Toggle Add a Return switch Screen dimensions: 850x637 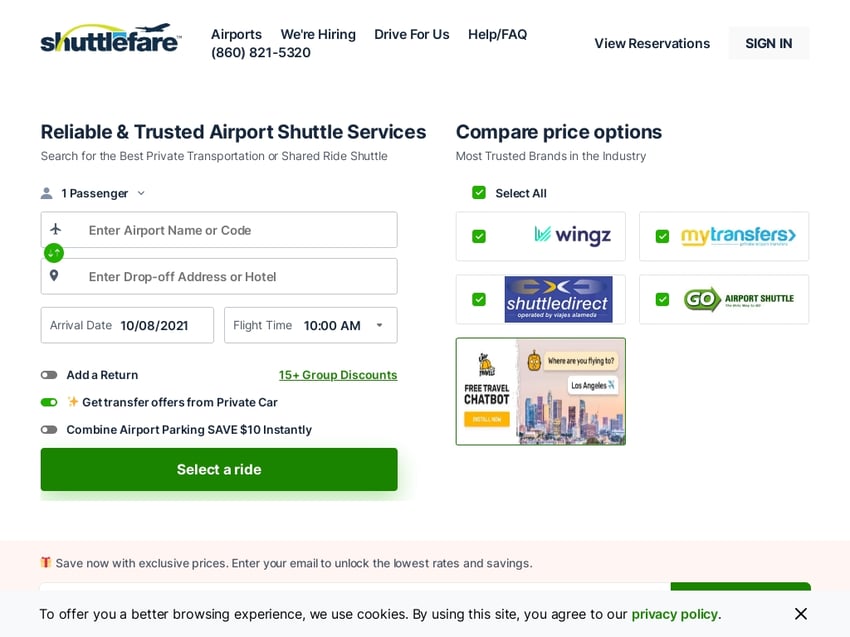(x=49, y=375)
